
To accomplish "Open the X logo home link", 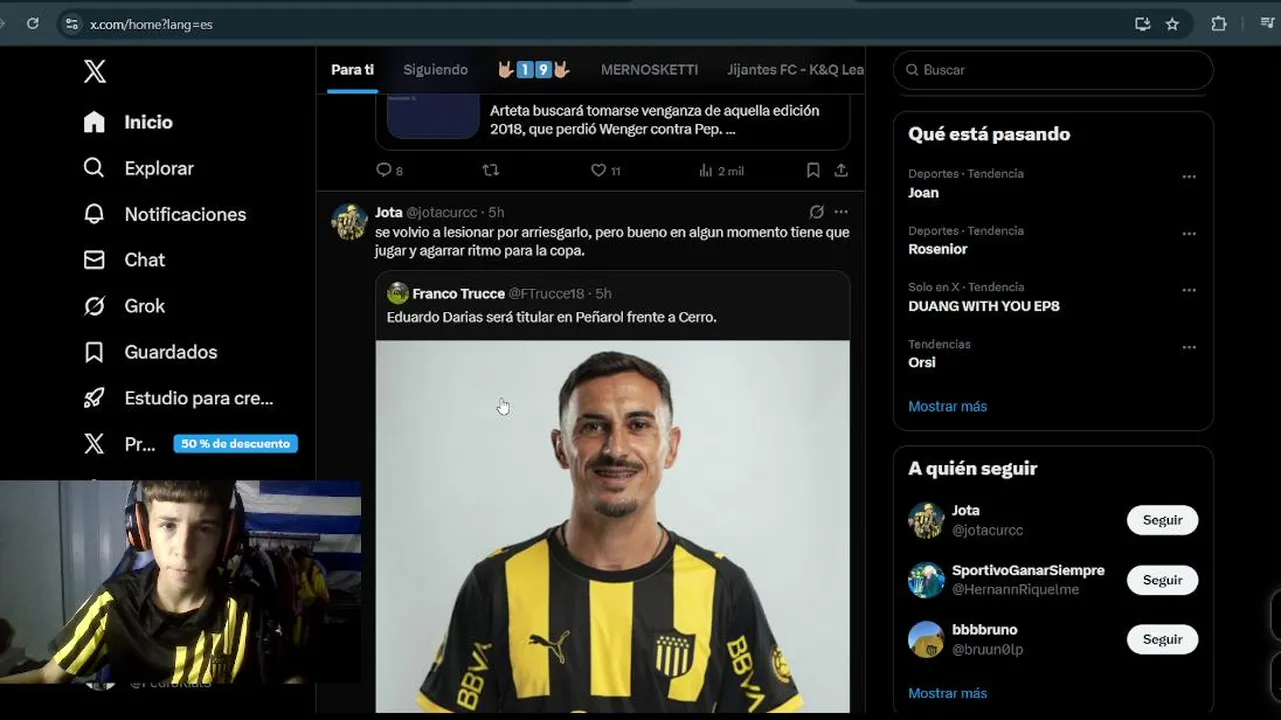I will (94, 71).
